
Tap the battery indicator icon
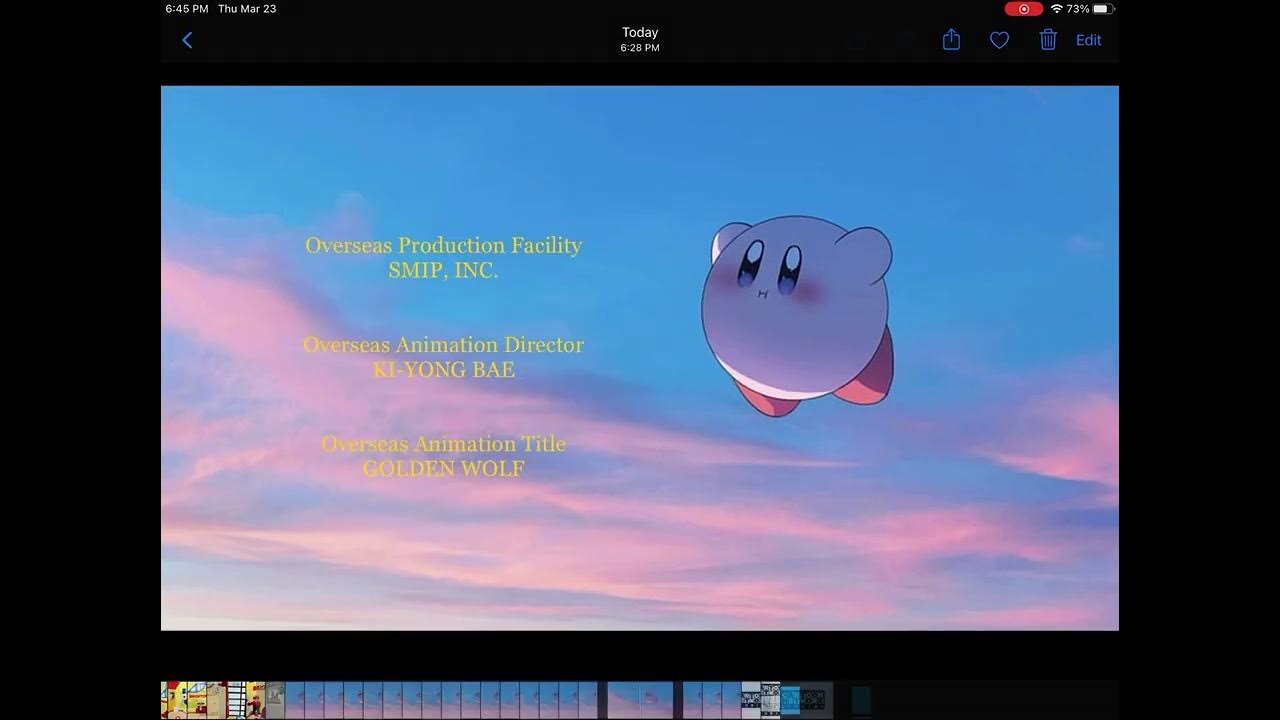tap(1103, 9)
